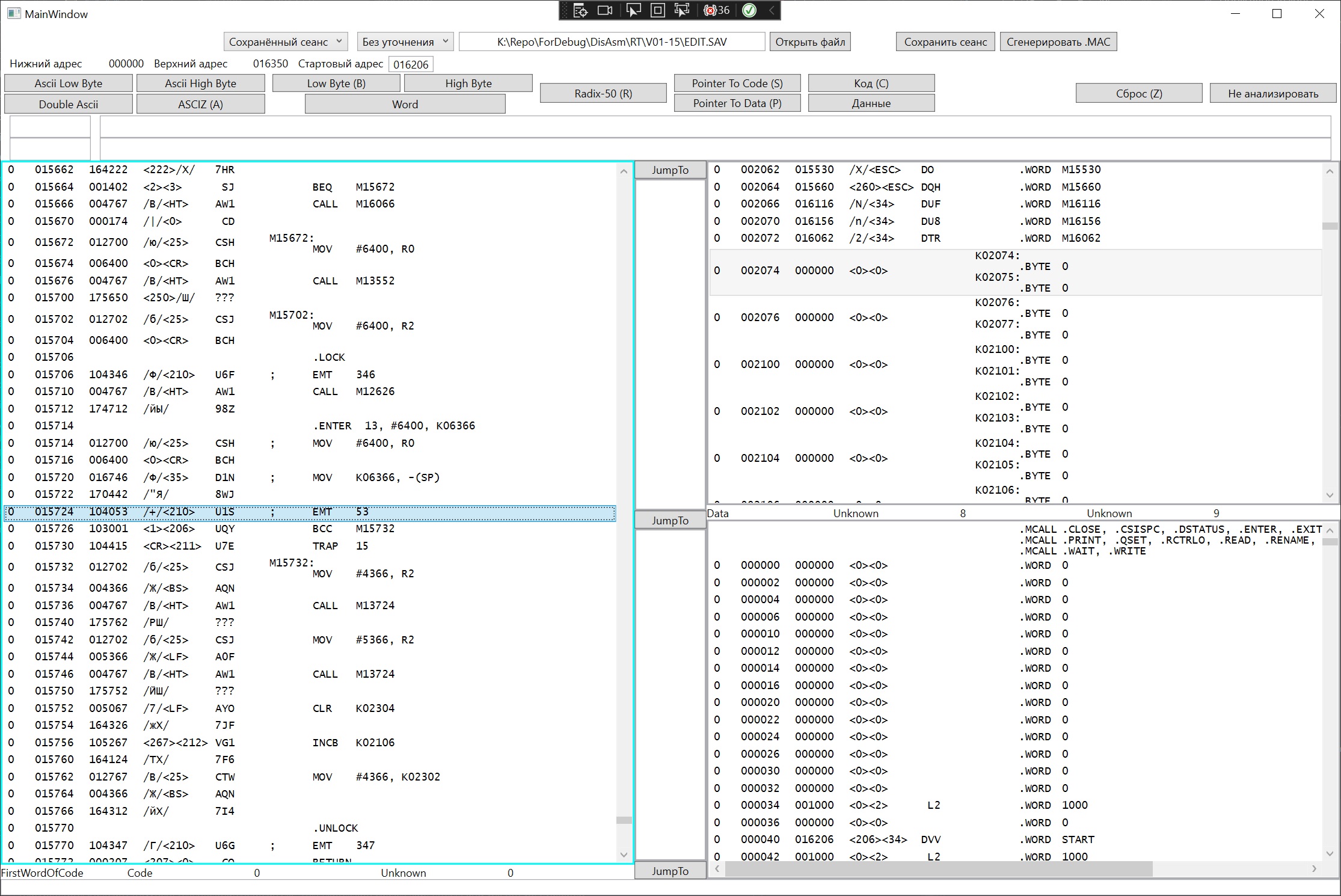Click 'Не анализировать' button
Image resolution: width=1341 pixels, height=896 pixels.
1272,93
